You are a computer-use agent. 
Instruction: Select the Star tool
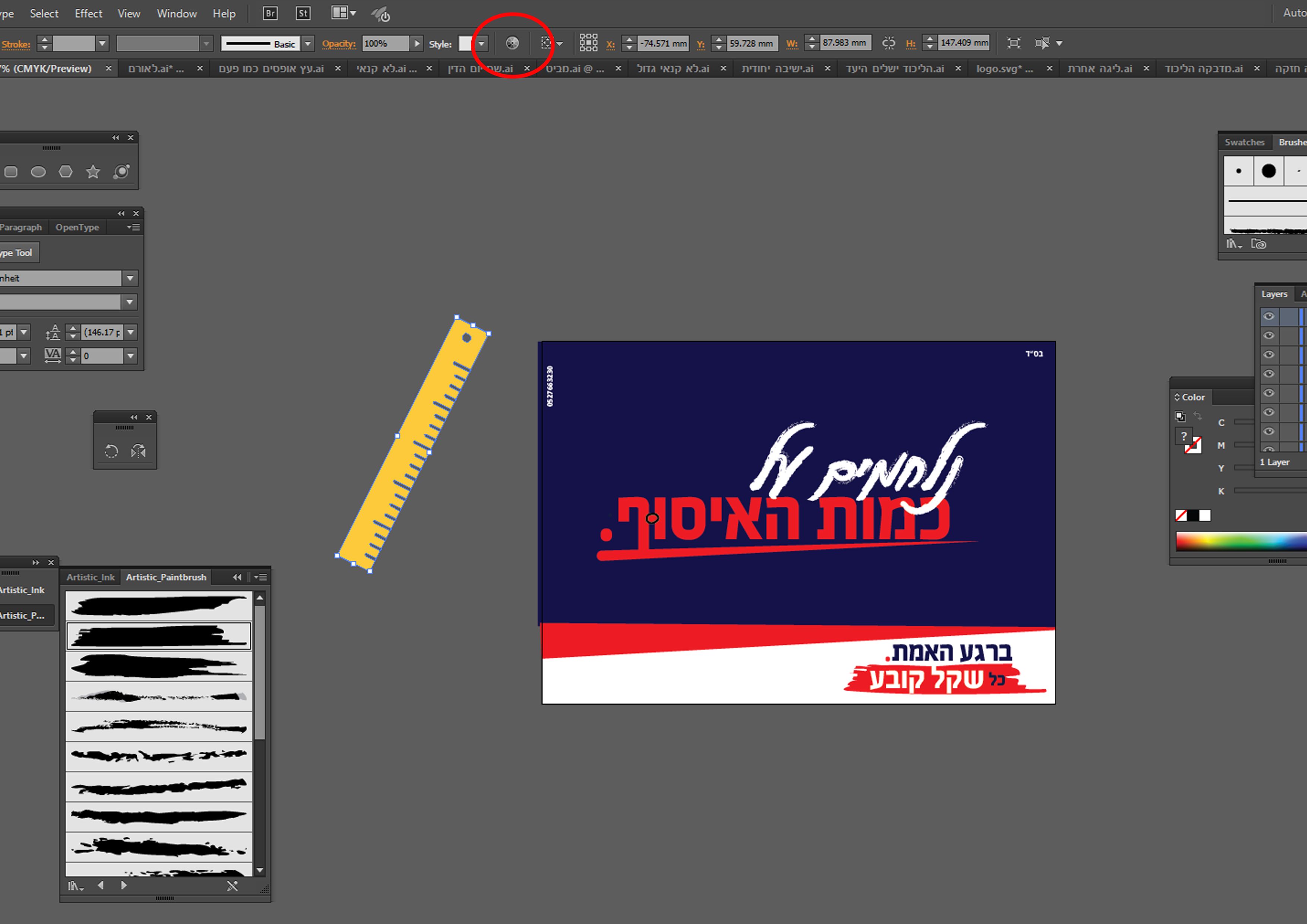(94, 171)
